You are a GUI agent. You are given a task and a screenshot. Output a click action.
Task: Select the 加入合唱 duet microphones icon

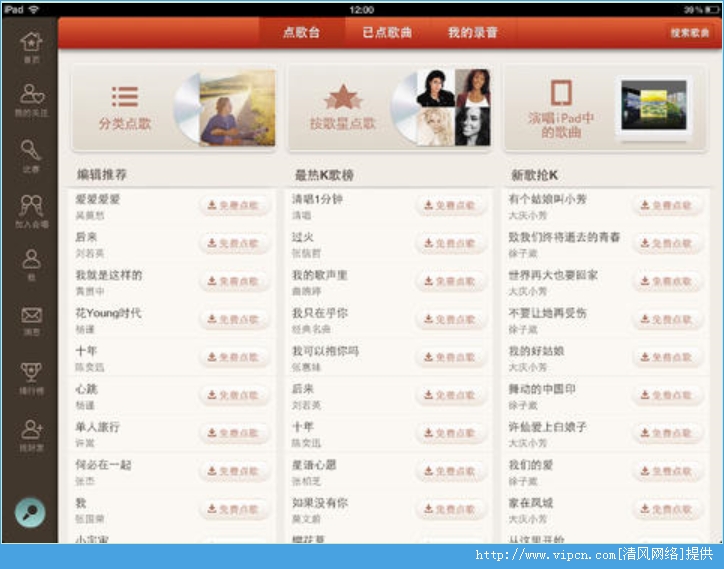[x=31, y=206]
